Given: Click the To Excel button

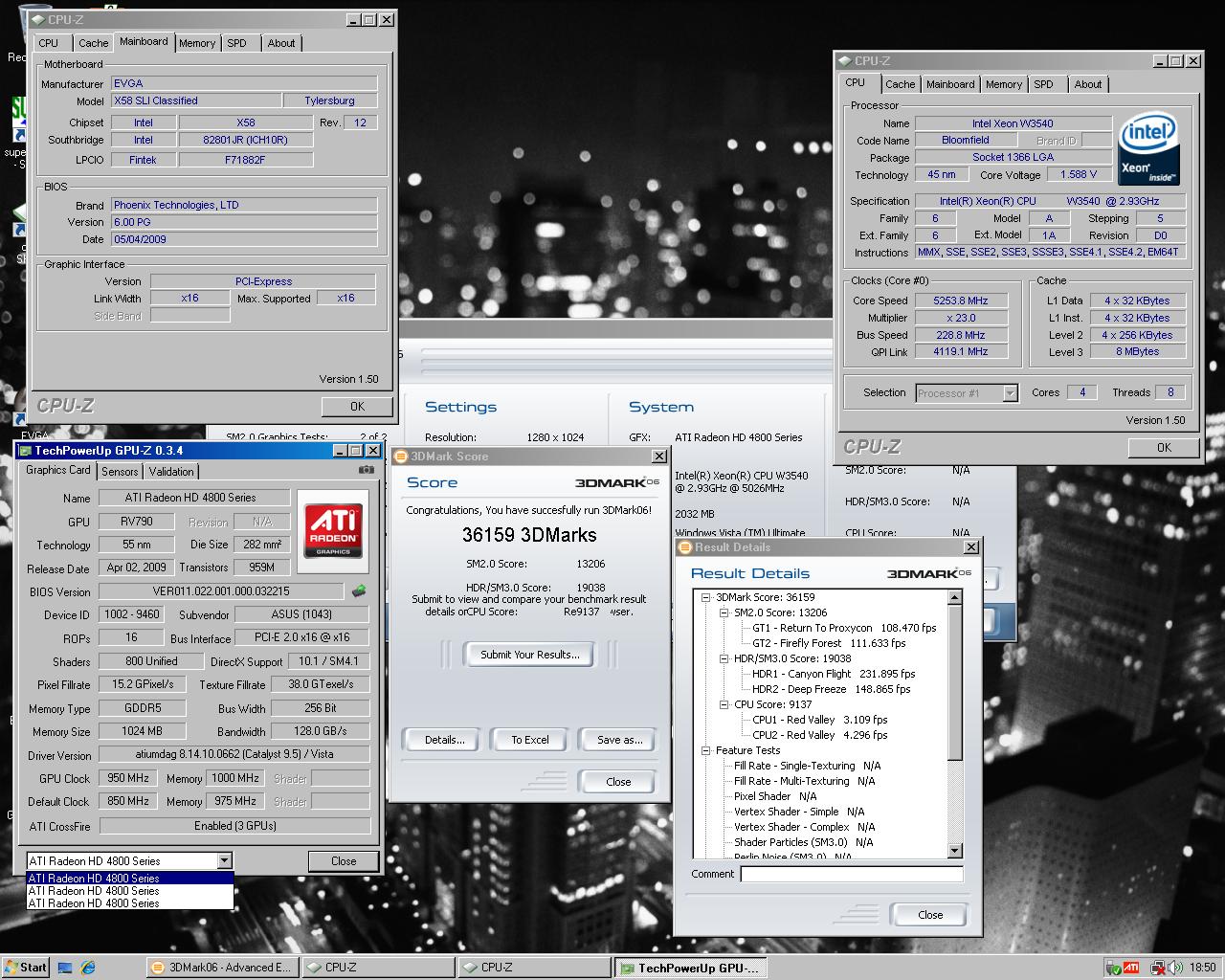Looking at the screenshot, I should [530, 740].
